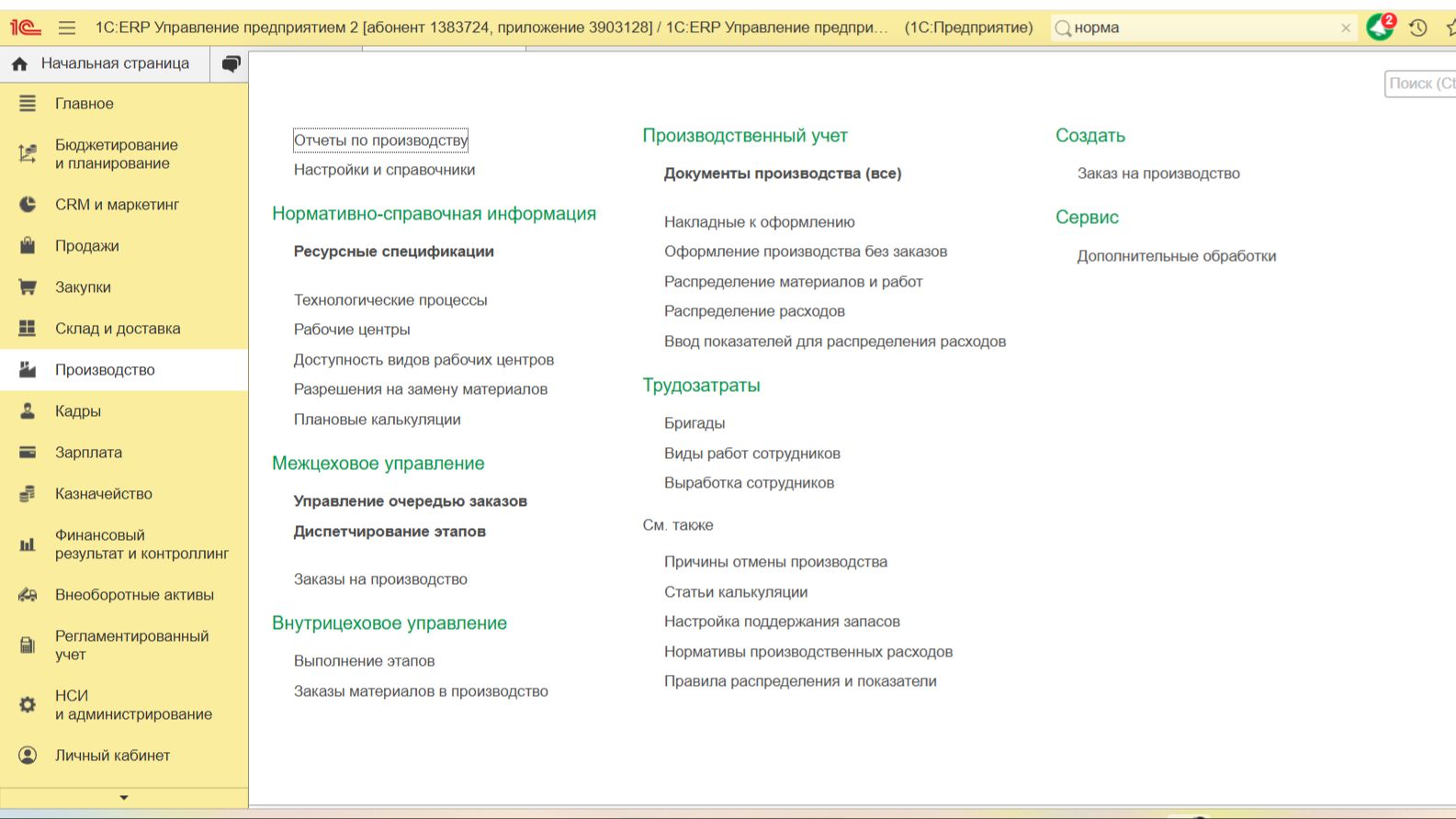Open Виды работ сотрудников

point(752,454)
